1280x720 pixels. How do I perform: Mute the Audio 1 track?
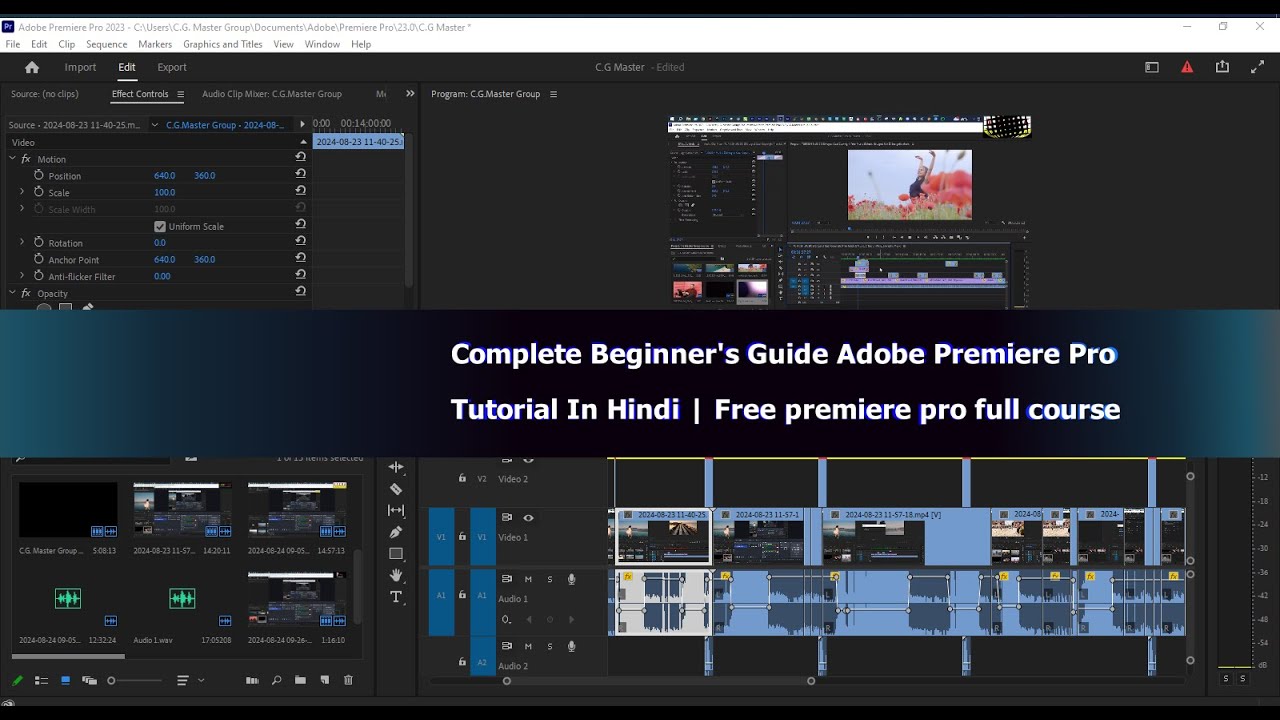(x=528, y=579)
